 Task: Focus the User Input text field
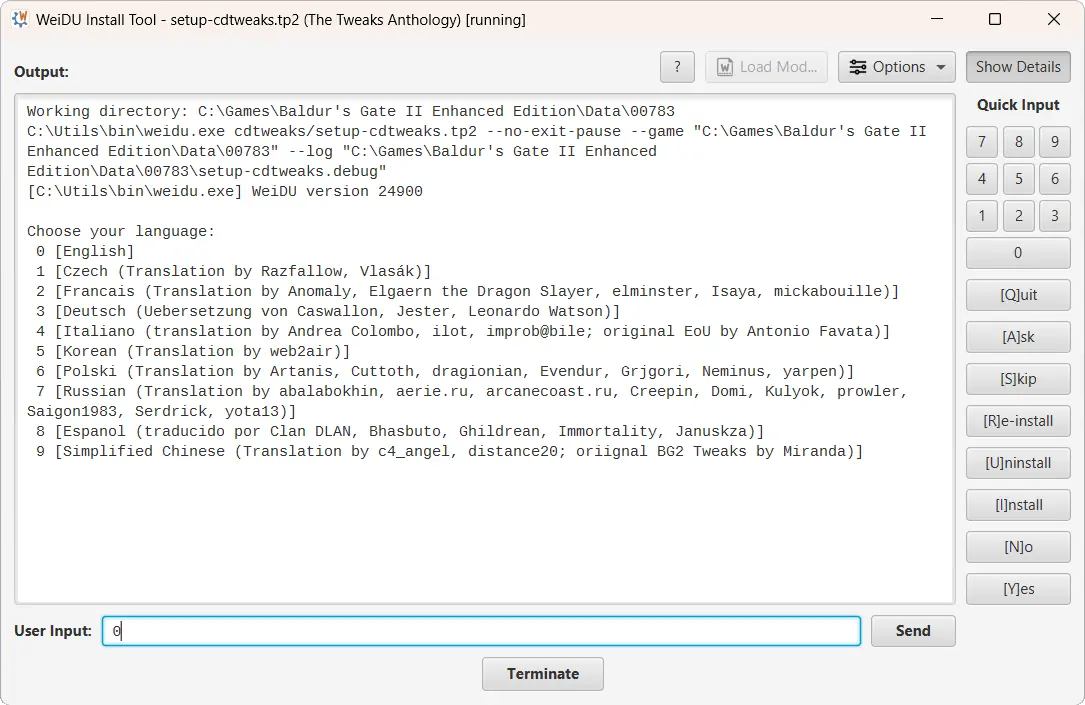[482, 631]
